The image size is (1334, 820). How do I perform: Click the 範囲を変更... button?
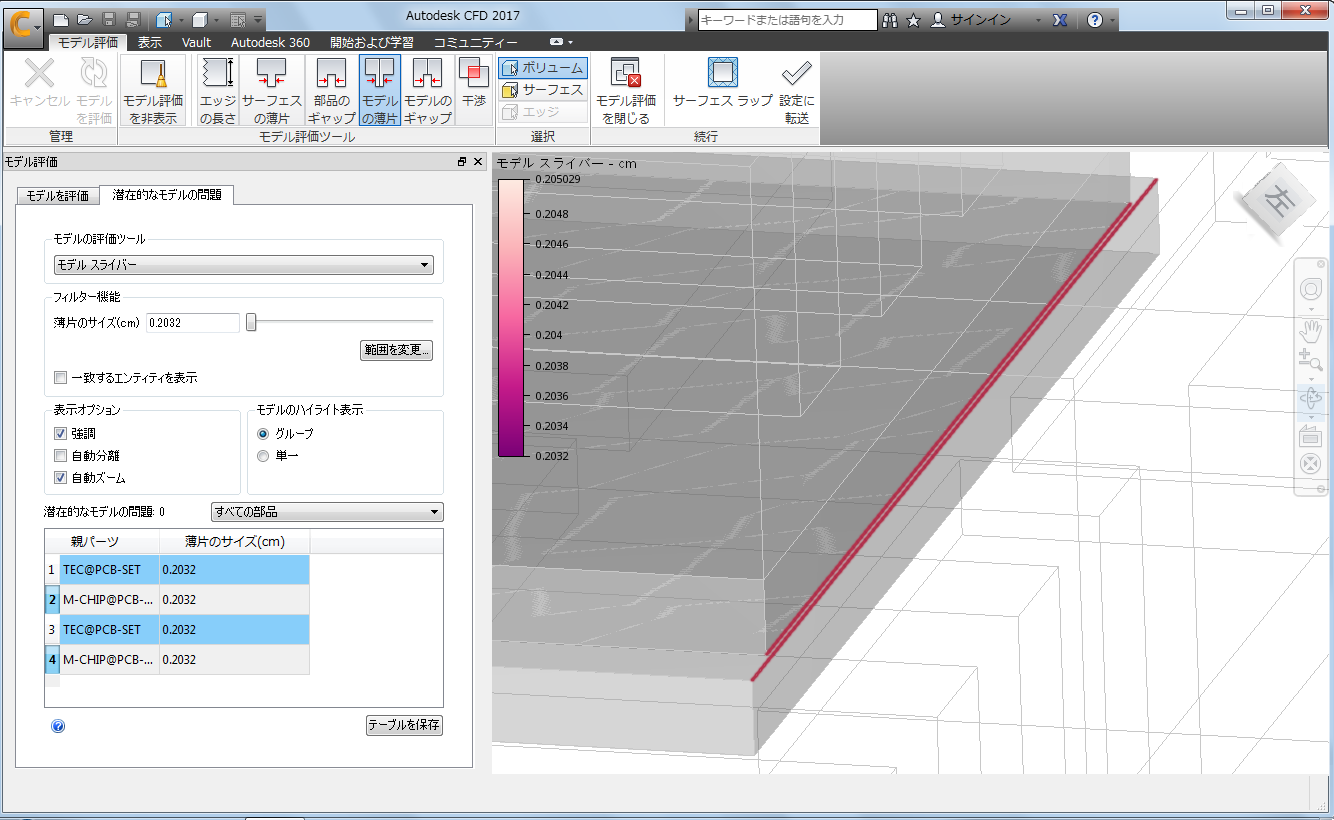click(397, 350)
